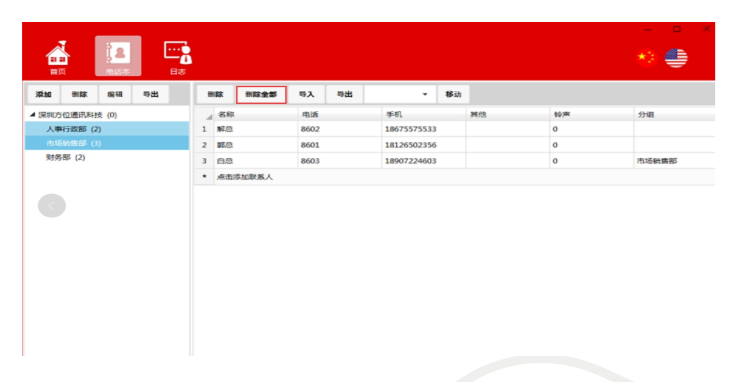Switch language using the China flag

[x=646, y=58]
